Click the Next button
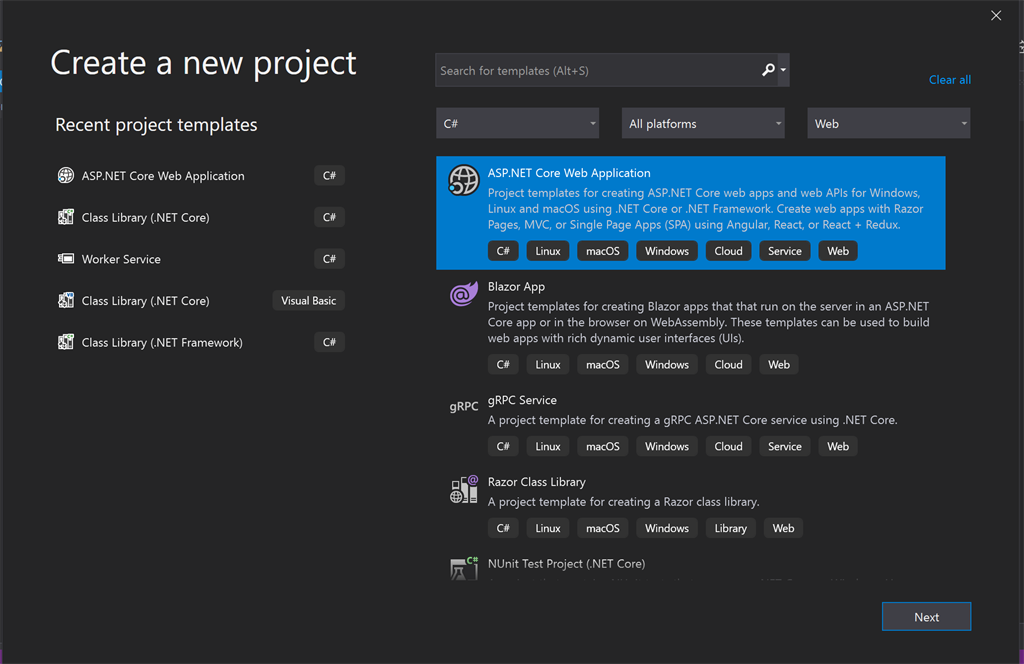1024x664 pixels. click(x=926, y=617)
